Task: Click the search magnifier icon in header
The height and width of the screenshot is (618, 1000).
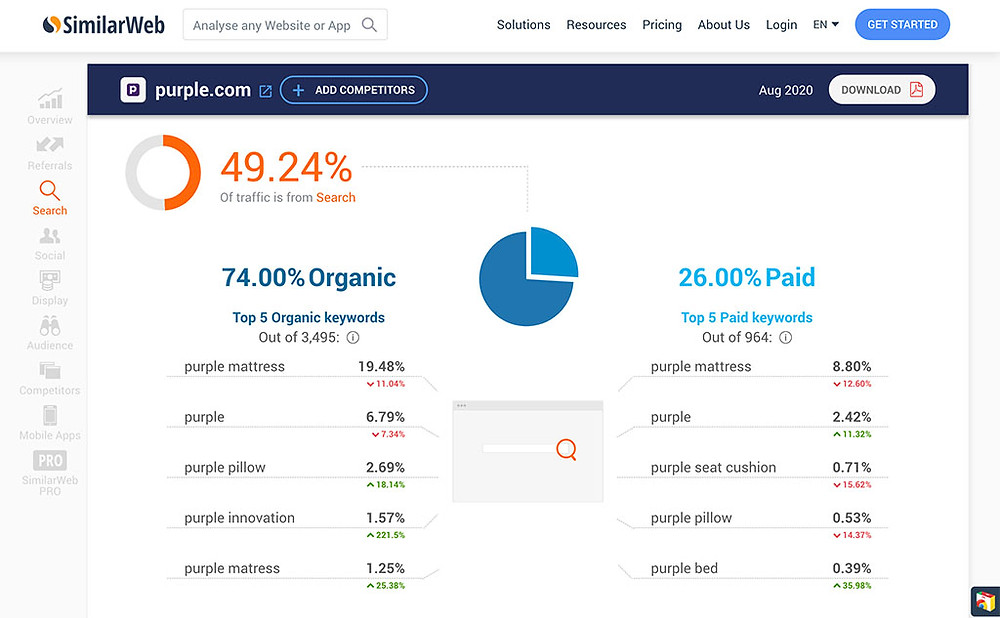Action: click(369, 25)
